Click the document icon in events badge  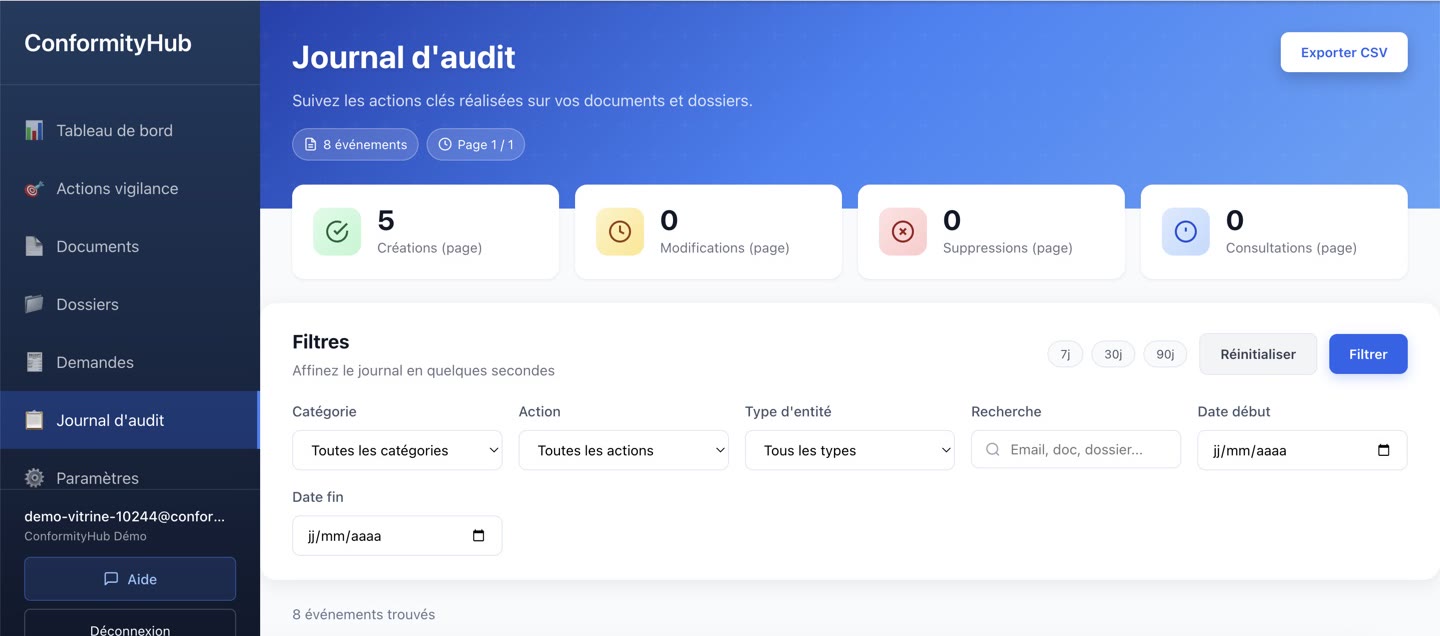click(x=311, y=145)
